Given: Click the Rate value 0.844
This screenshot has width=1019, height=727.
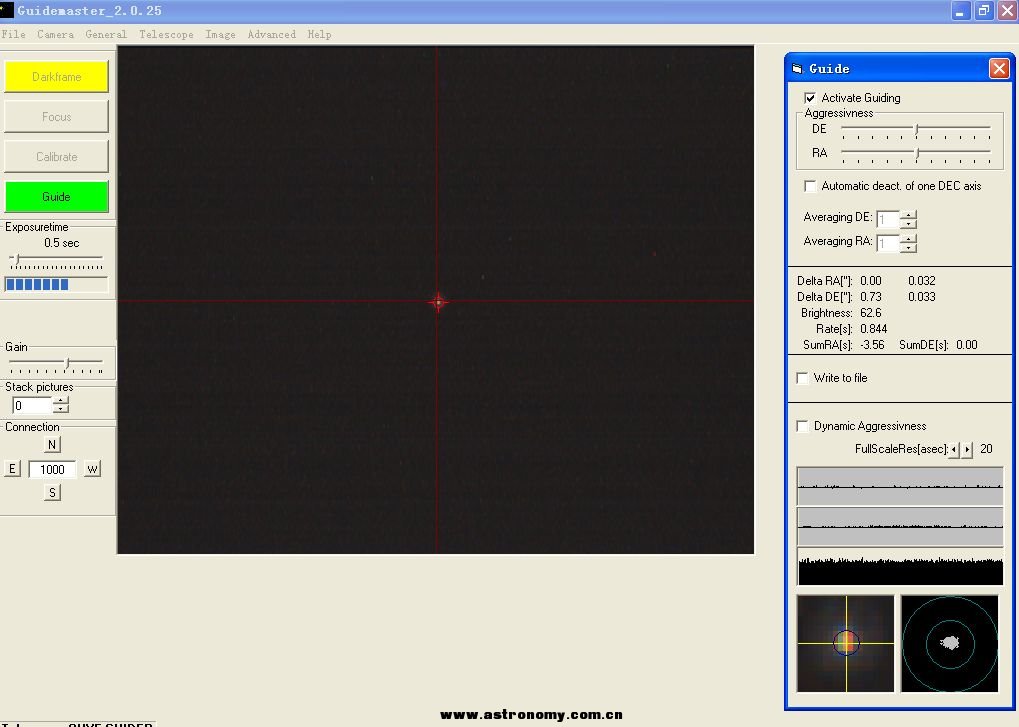Looking at the screenshot, I should click(x=873, y=329).
